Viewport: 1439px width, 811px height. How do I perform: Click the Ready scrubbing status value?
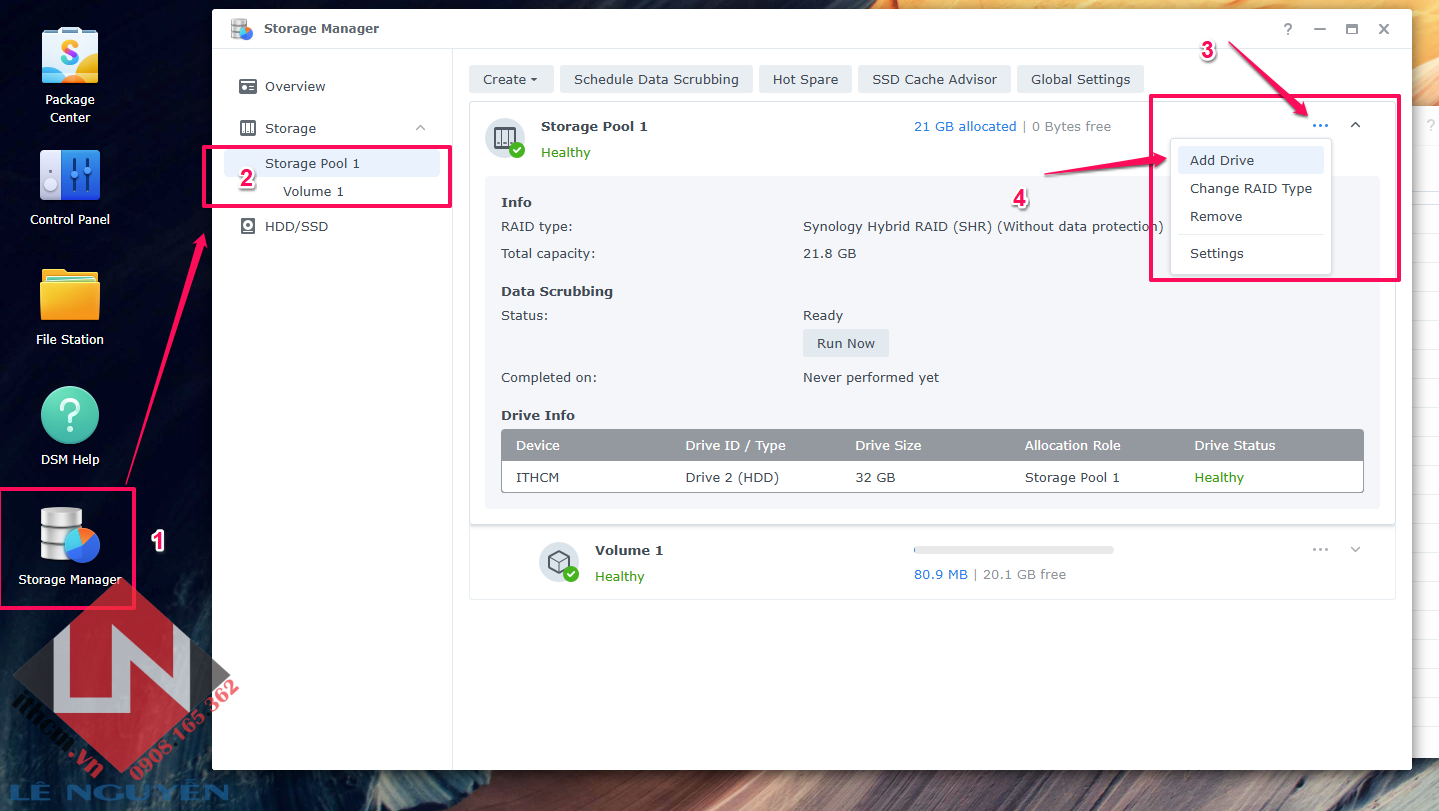(823, 316)
